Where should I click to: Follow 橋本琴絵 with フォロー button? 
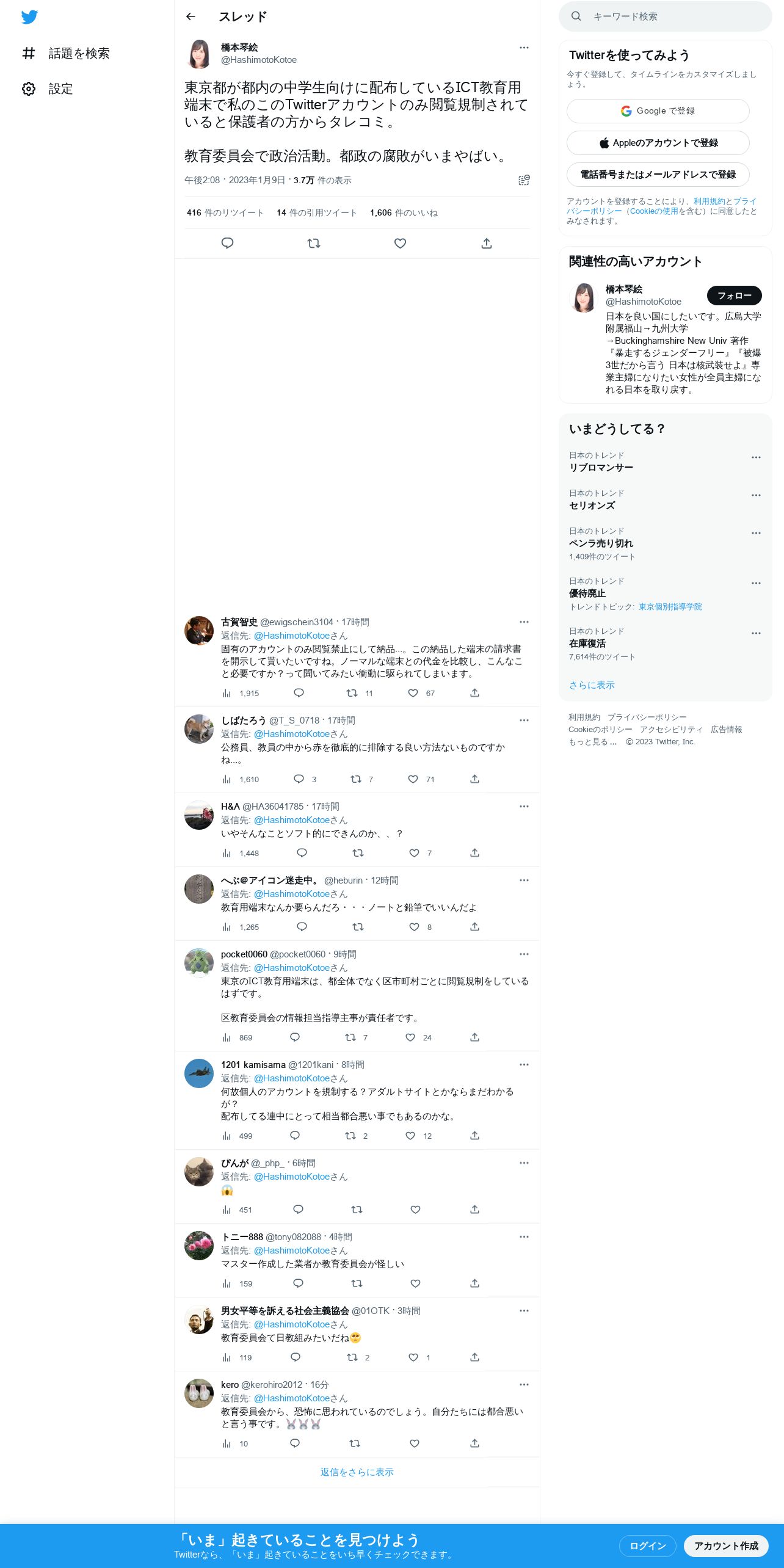734,296
